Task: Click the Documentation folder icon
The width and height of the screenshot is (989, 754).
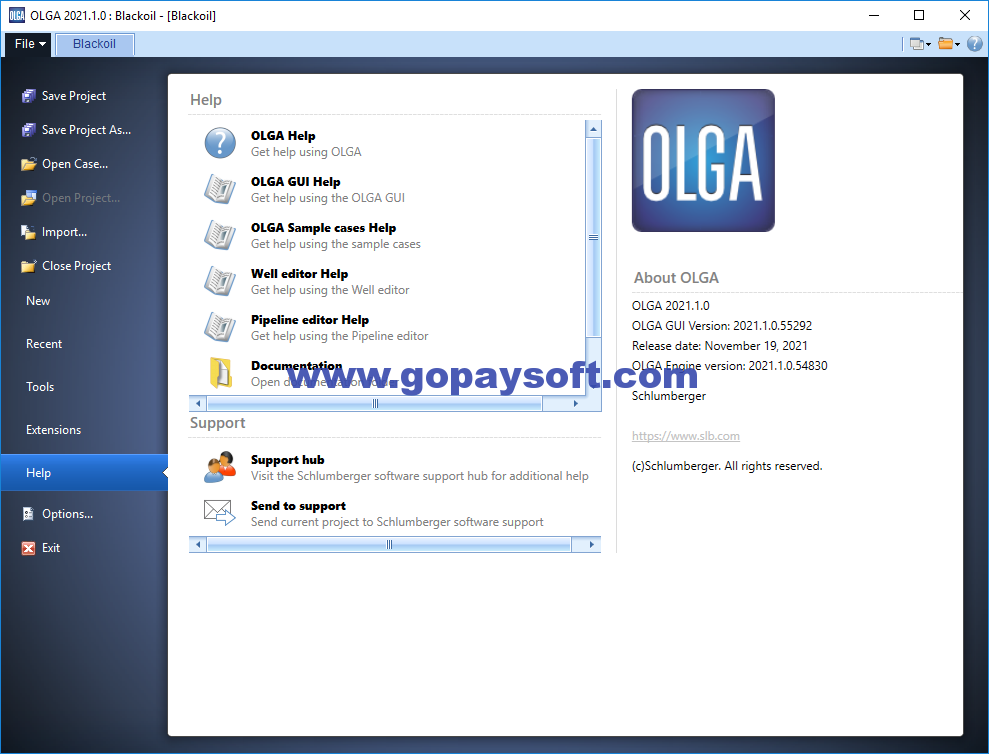Action: click(x=220, y=373)
